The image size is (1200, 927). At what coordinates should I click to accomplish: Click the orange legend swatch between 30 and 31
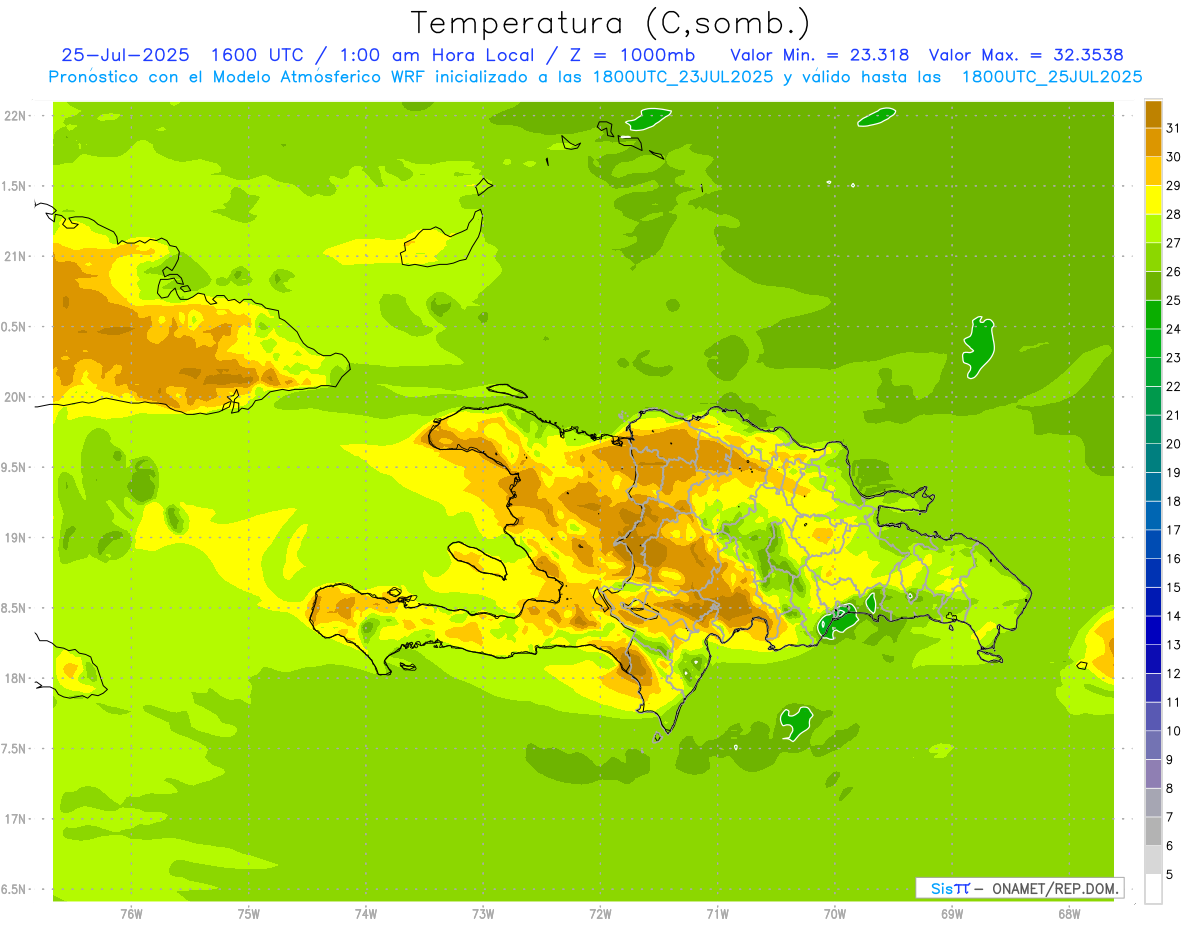click(x=1153, y=142)
